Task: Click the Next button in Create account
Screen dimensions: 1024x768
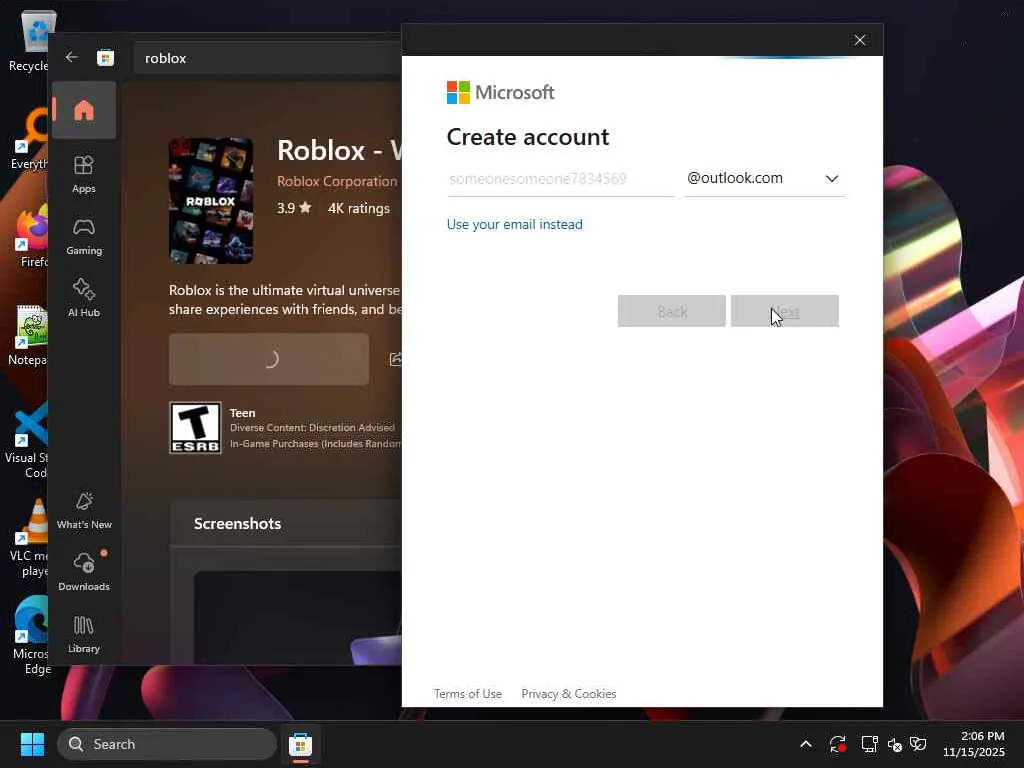Action: [784, 311]
